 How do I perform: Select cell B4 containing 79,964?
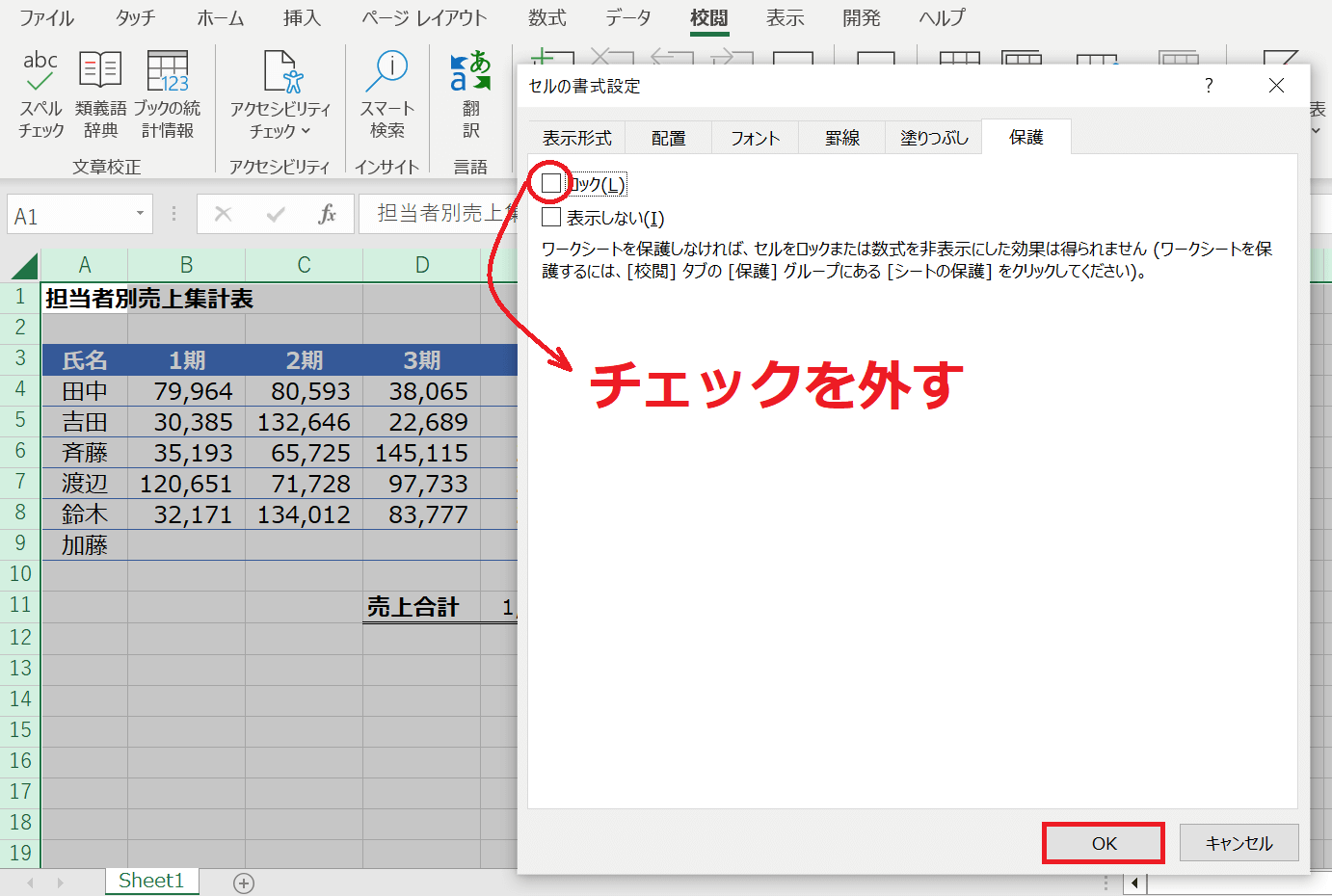pos(187,391)
